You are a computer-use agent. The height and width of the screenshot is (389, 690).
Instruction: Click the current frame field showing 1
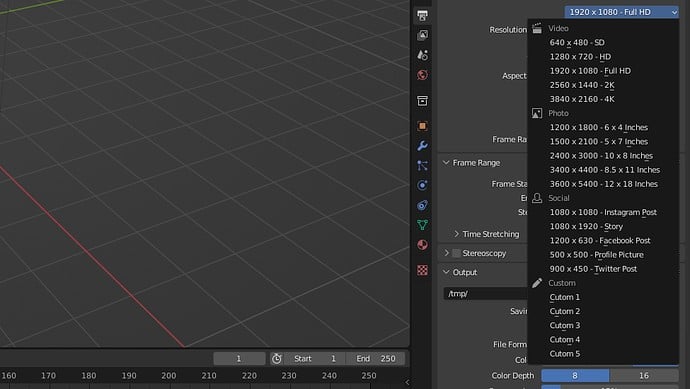(239, 359)
